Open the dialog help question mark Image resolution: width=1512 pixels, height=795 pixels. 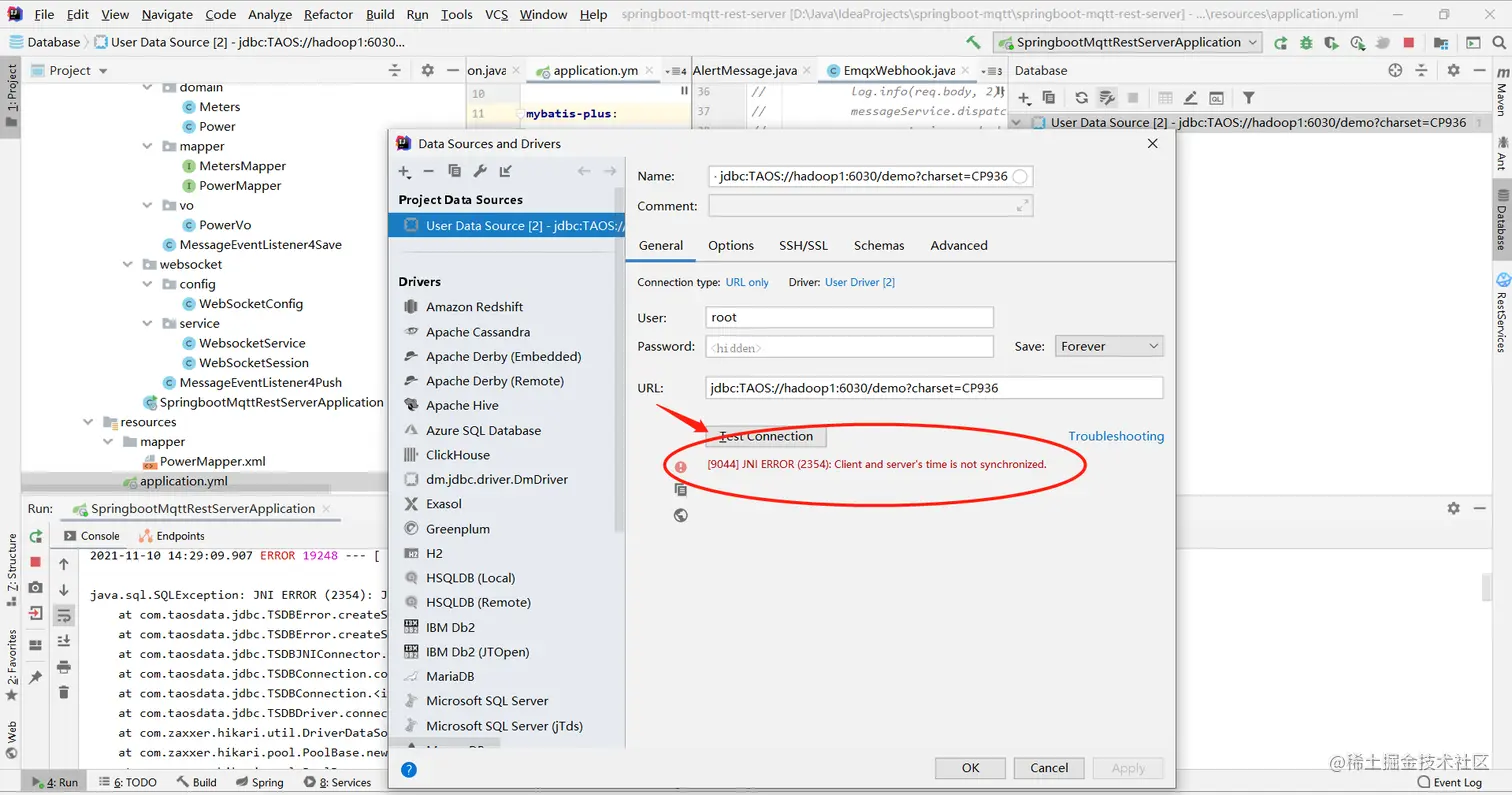point(408,769)
